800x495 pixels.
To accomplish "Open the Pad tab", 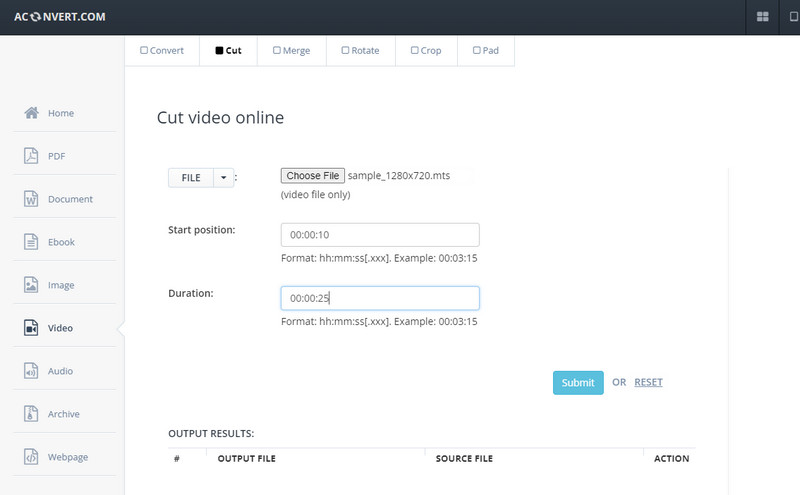I will [x=485, y=50].
